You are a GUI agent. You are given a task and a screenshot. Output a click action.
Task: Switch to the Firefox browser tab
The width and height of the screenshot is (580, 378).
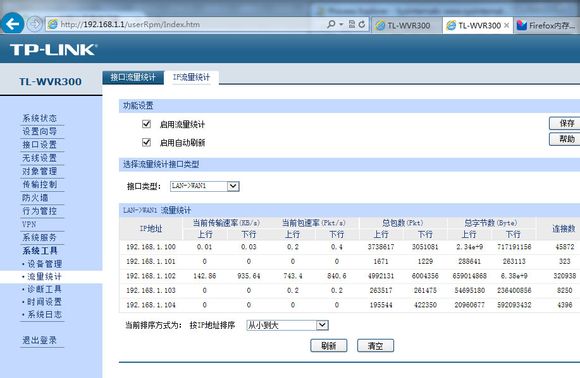coord(546,26)
